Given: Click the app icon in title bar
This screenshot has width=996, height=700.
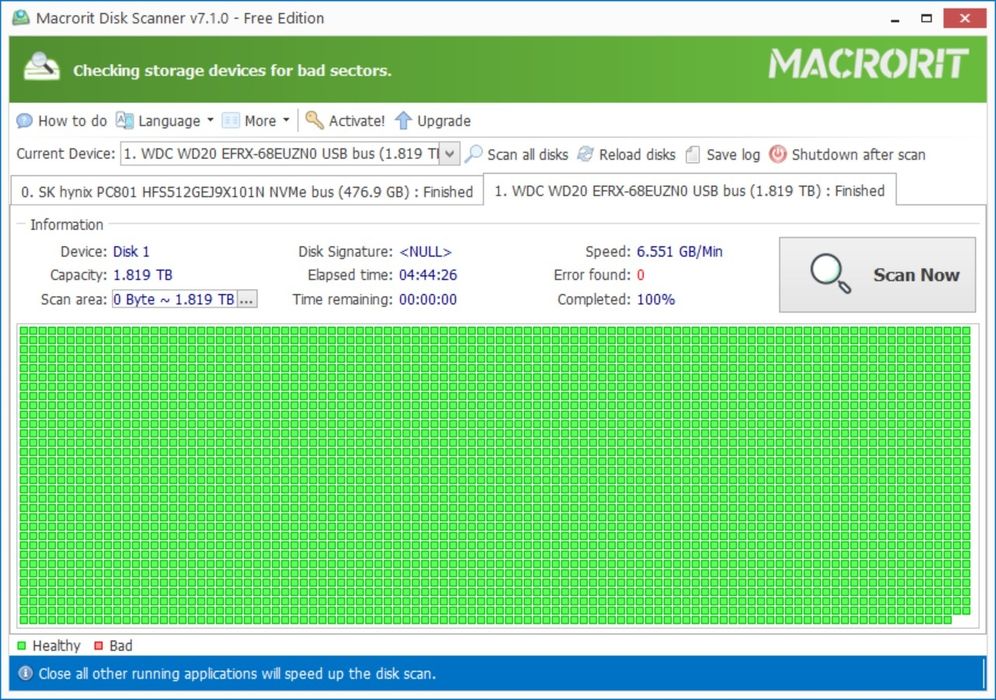Looking at the screenshot, I should pyautogui.click(x=21, y=17).
